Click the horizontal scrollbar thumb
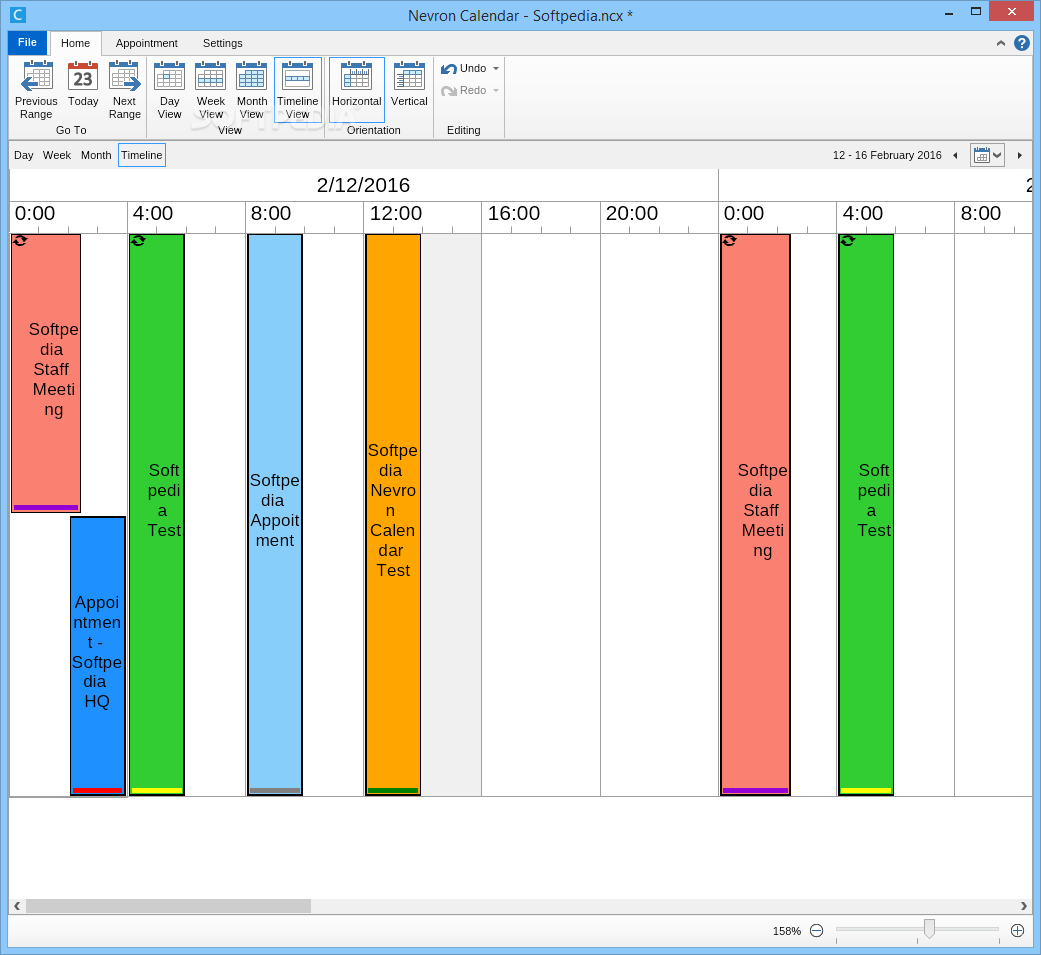The image size is (1041, 955). coord(168,906)
